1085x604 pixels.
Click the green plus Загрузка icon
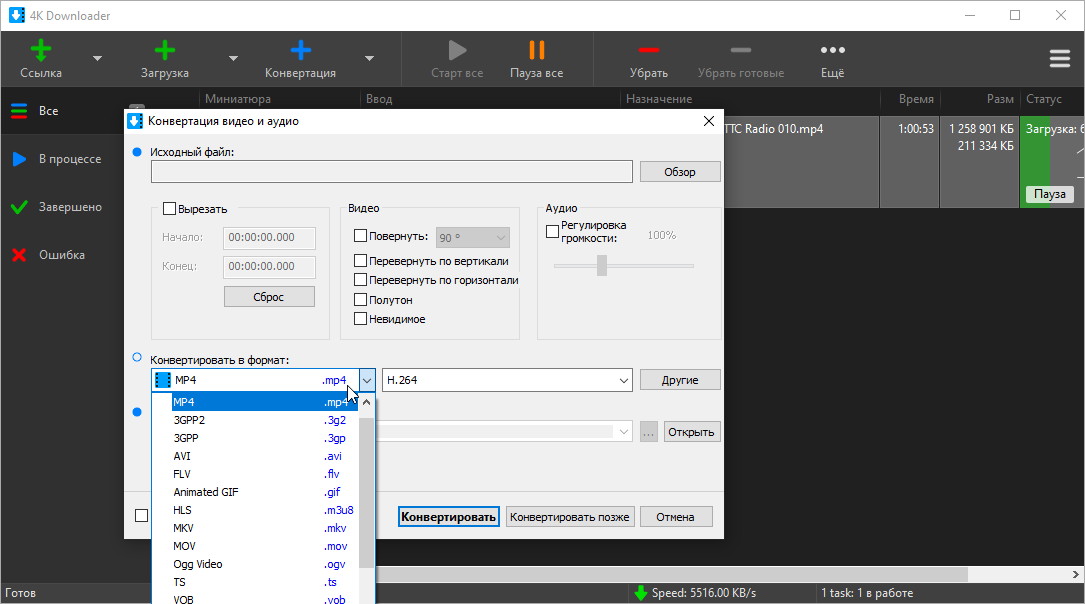tap(164, 51)
